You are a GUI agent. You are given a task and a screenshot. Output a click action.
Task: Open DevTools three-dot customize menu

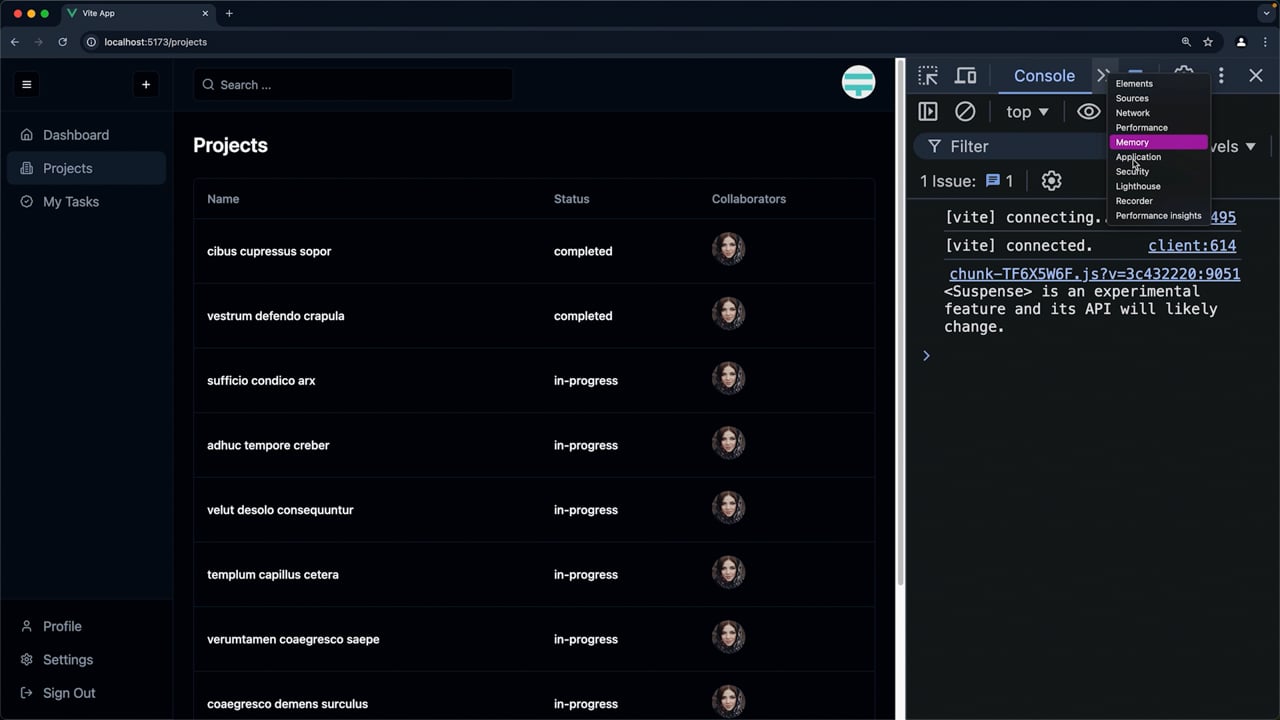click(x=1221, y=76)
